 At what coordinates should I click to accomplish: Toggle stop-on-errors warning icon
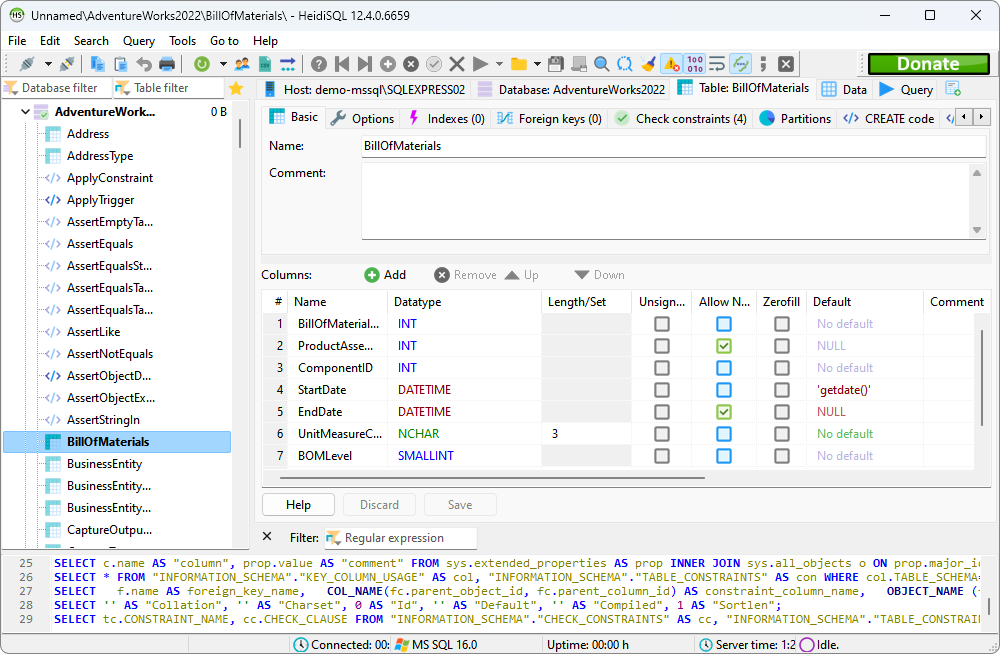[x=672, y=64]
